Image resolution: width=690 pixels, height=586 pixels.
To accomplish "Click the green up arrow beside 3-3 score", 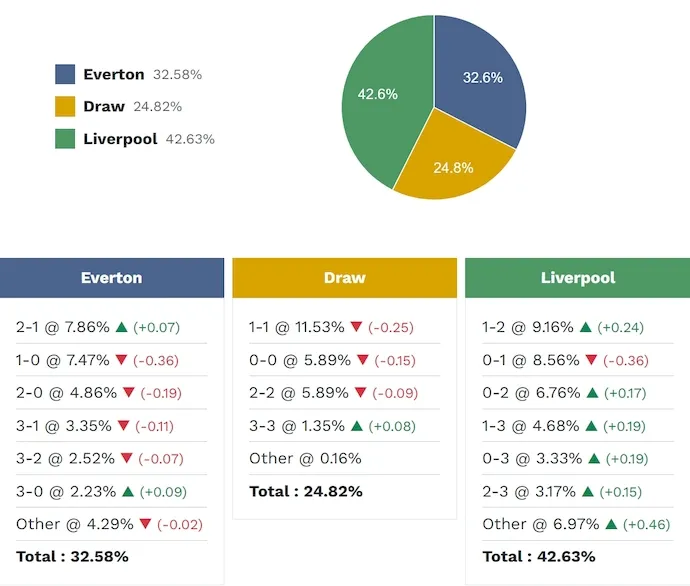I will tap(356, 426).
